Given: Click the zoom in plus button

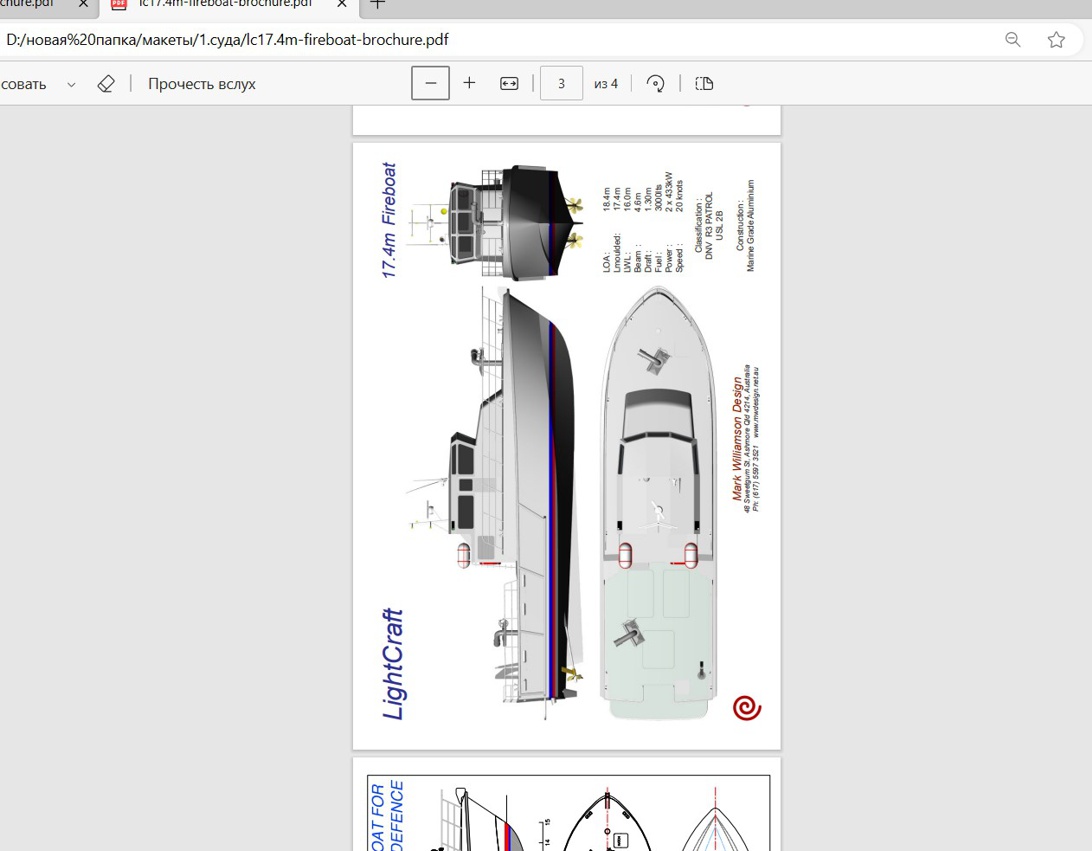Looking at the screenshot, I should [469, 84].
